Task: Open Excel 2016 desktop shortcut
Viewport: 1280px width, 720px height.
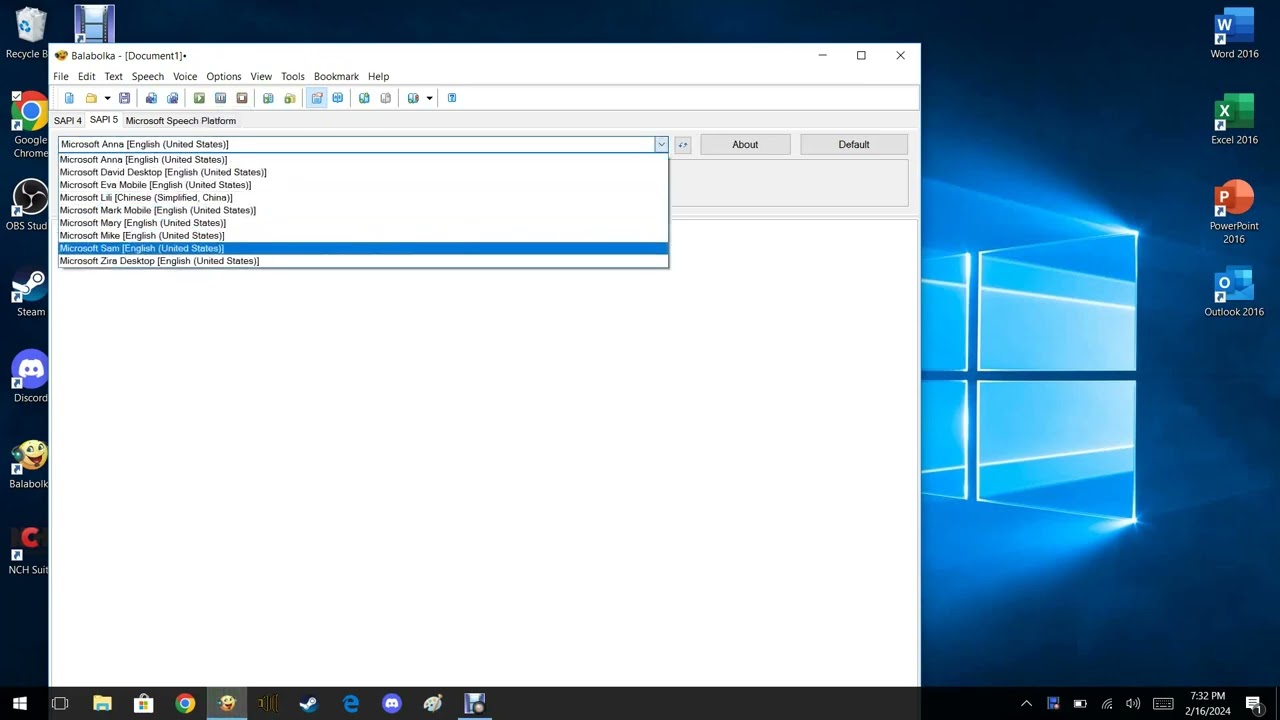Action: point(1234,120)
